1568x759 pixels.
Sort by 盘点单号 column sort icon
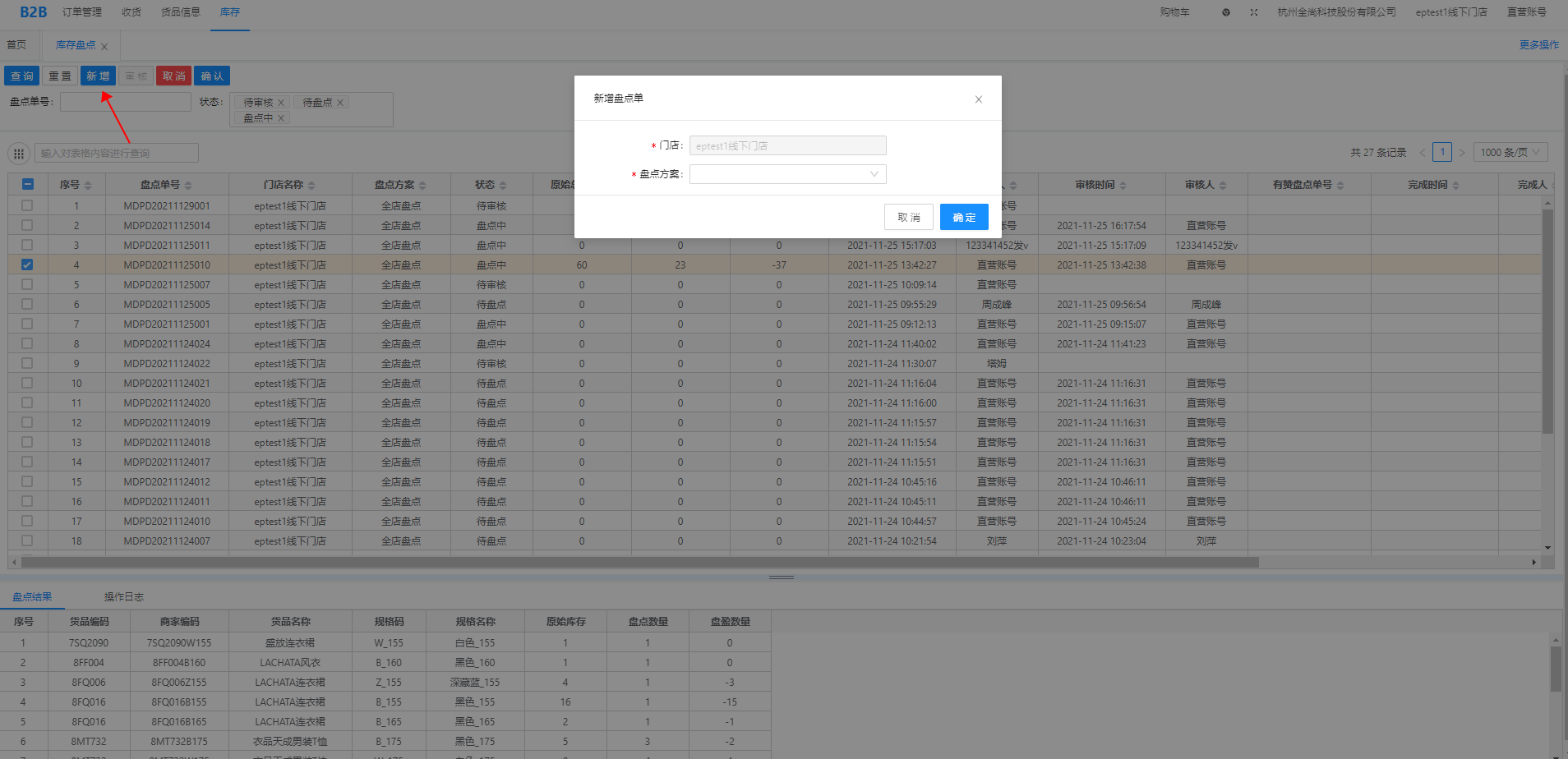[188, 186]
